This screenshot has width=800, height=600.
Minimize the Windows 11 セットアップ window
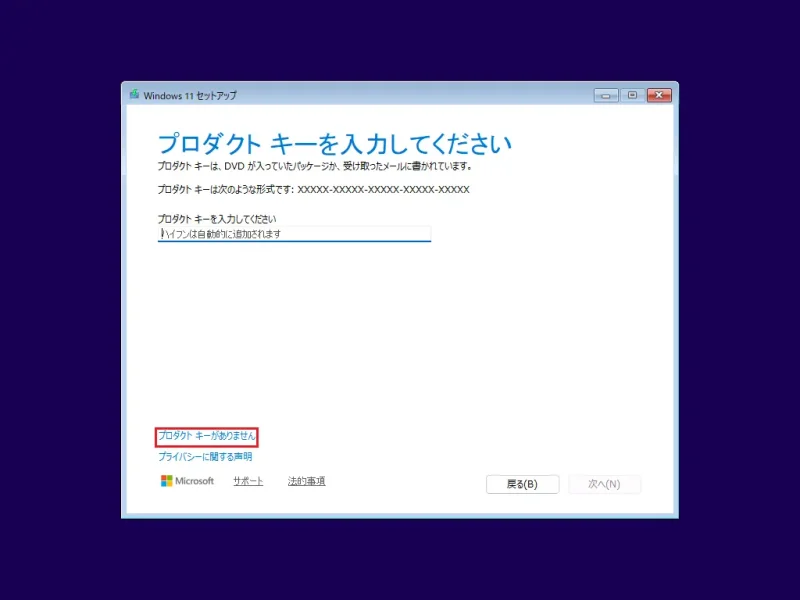pyautogui.click(x=605, y=95)
